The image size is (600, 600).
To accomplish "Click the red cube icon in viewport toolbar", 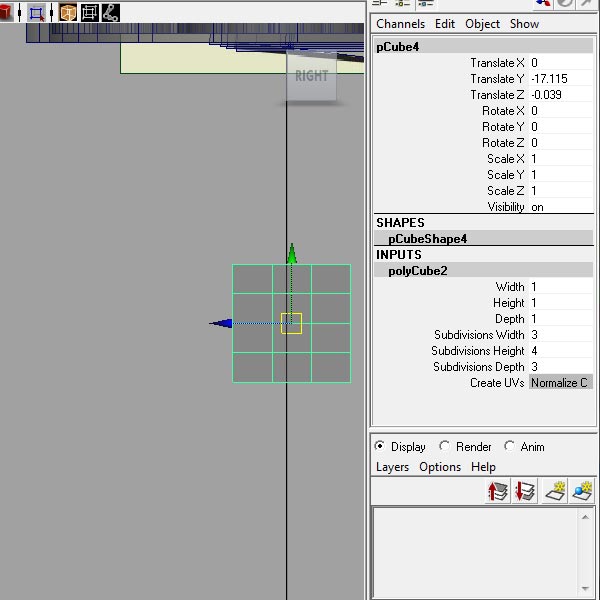I will pyautogui.click(x=5, y=12).
